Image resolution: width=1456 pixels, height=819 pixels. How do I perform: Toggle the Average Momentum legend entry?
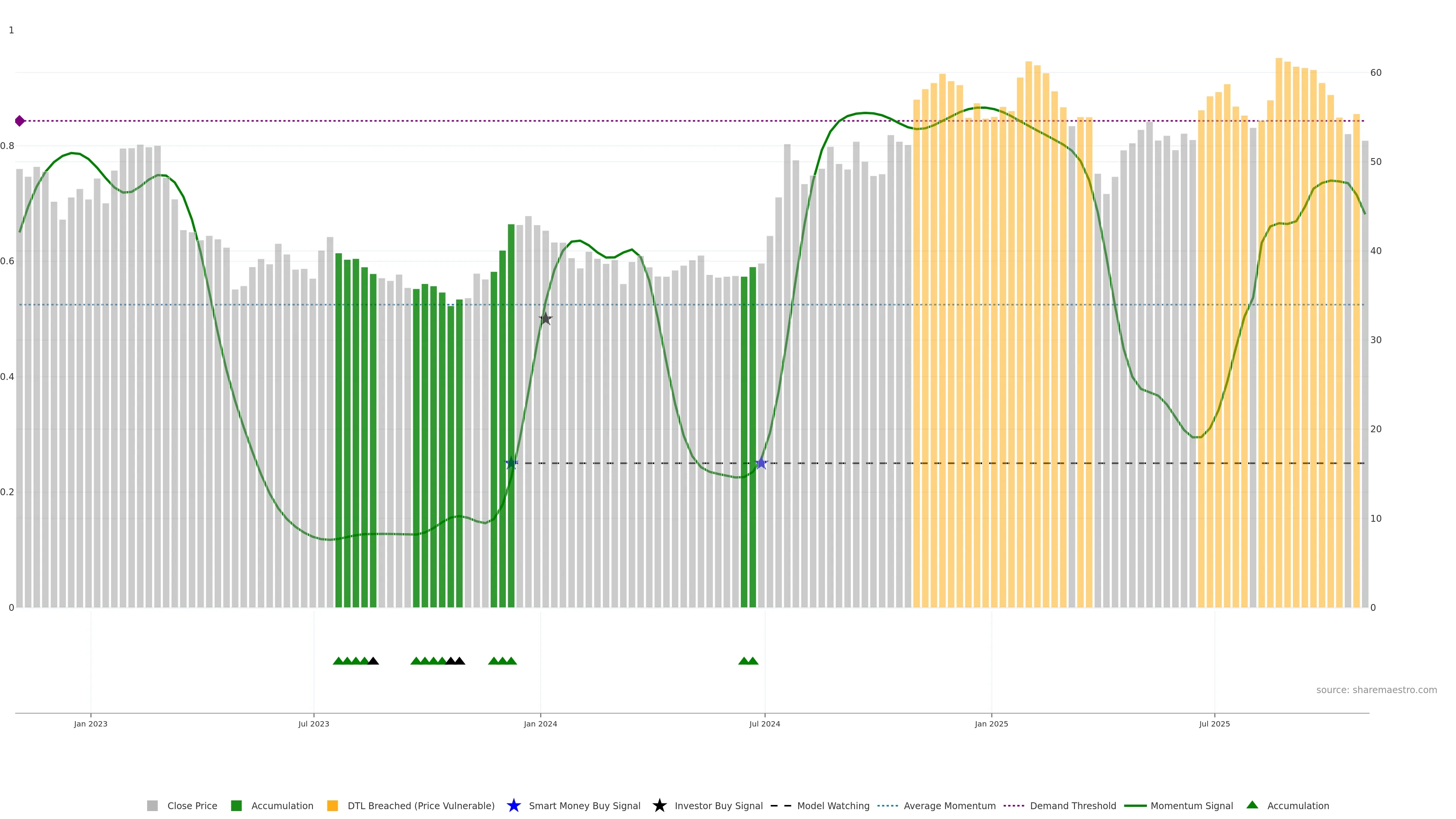pyautogui.click(x=949, y=805)
